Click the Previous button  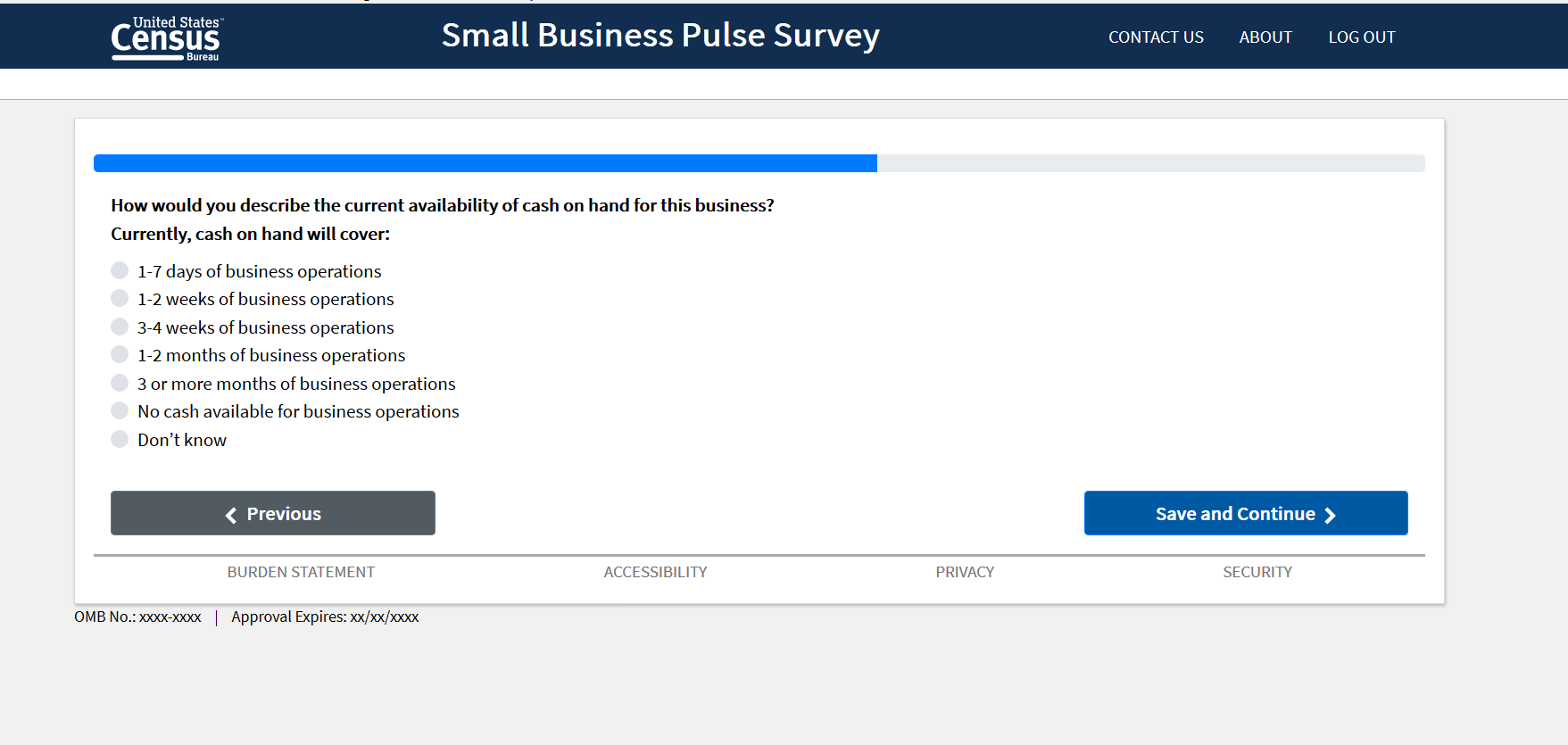pos(273,513)
